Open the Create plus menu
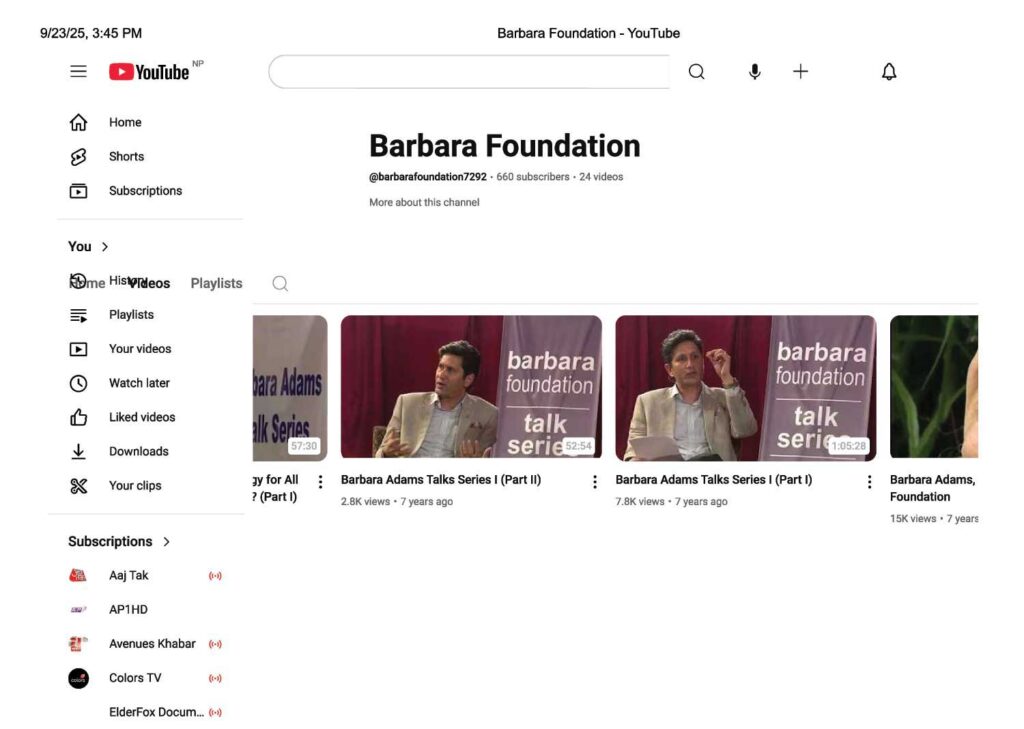Image resolution: width=1024 pixels, height=729 pixels. 800,72
